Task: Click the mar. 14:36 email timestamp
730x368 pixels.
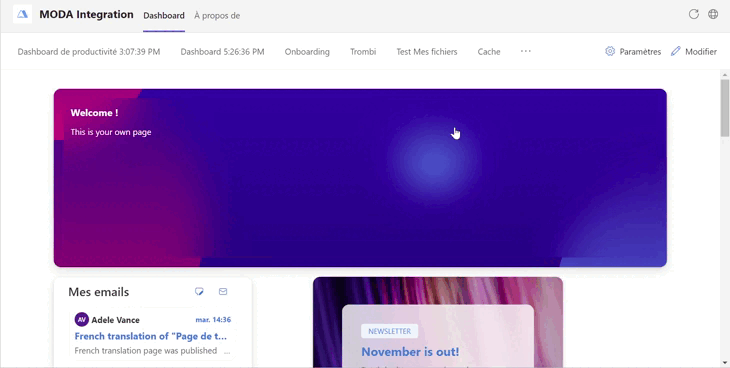Action: pos(213,320)
